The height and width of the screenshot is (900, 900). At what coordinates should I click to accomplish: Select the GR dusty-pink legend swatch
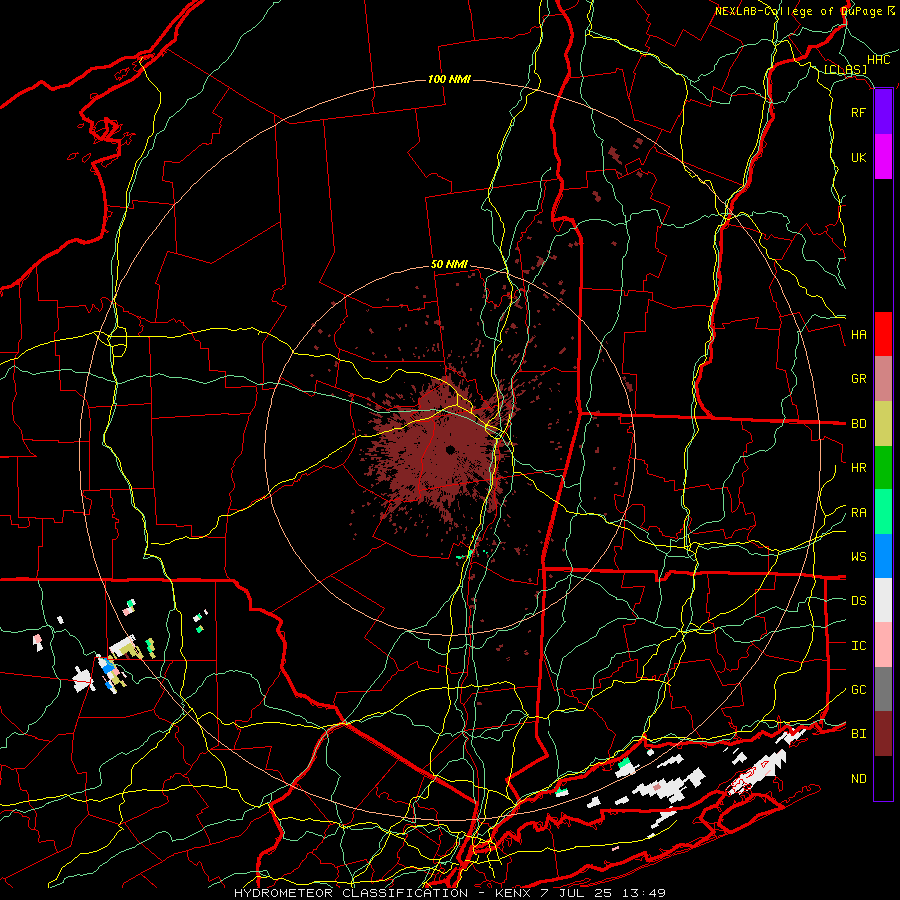[x=883, y=379]
